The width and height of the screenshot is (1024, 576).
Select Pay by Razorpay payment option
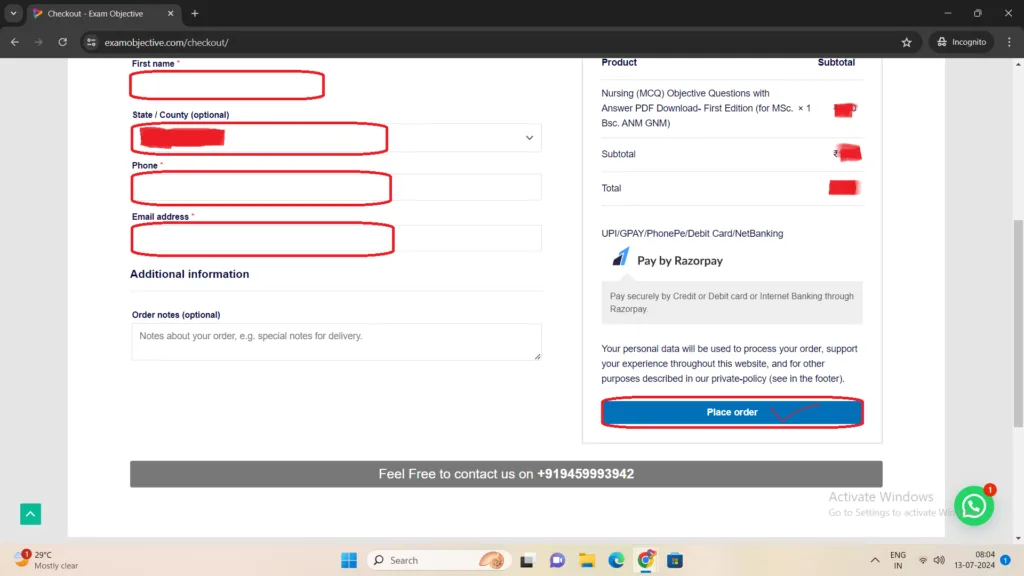tap(680, 261)
